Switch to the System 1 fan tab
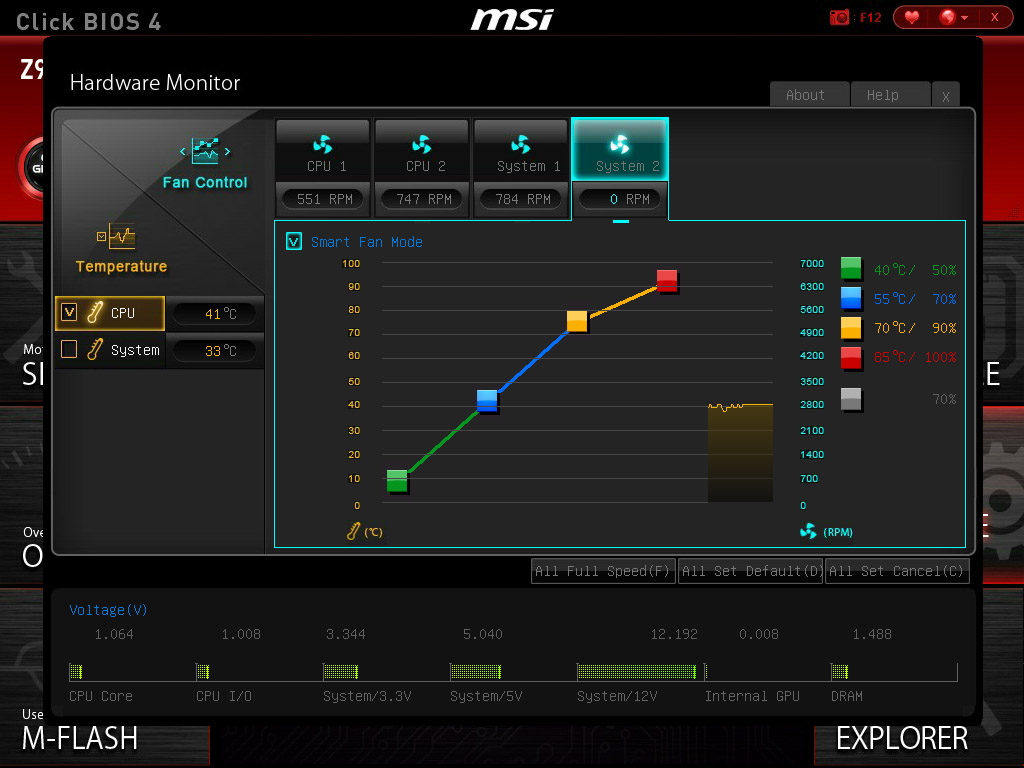1024x768 pixels. coord(521,148)
